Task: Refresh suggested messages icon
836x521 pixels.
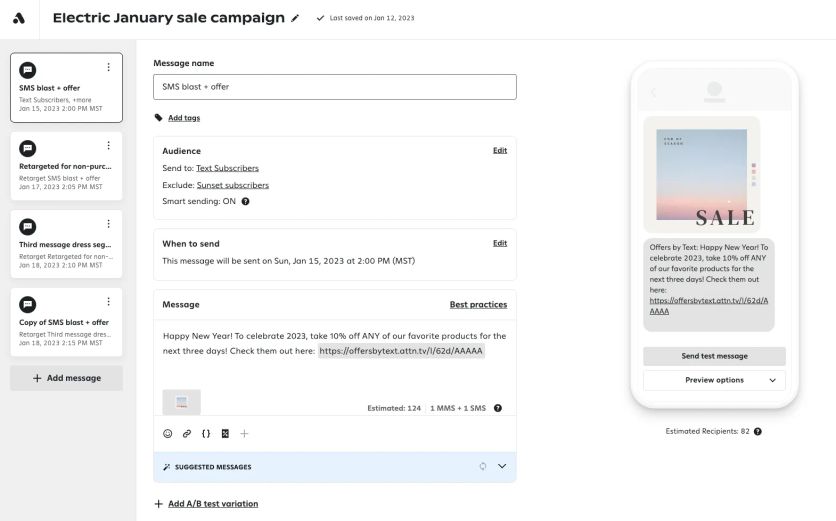Action: 483,466
